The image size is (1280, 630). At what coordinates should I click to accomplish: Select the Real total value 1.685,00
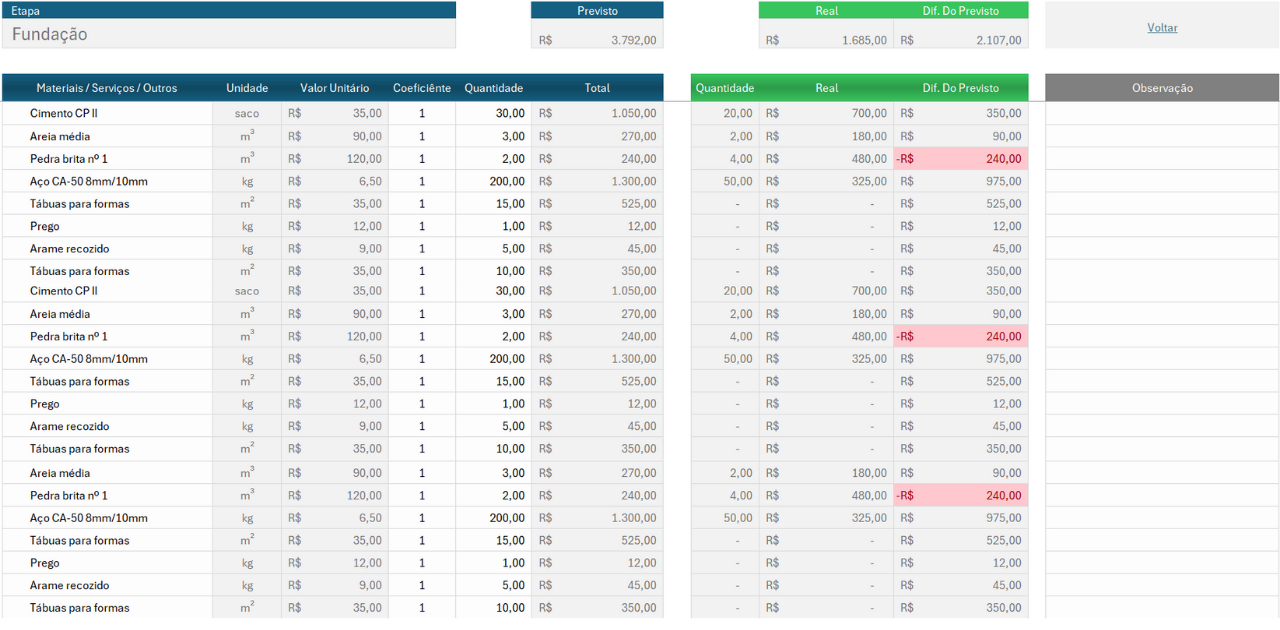(826, 40)
